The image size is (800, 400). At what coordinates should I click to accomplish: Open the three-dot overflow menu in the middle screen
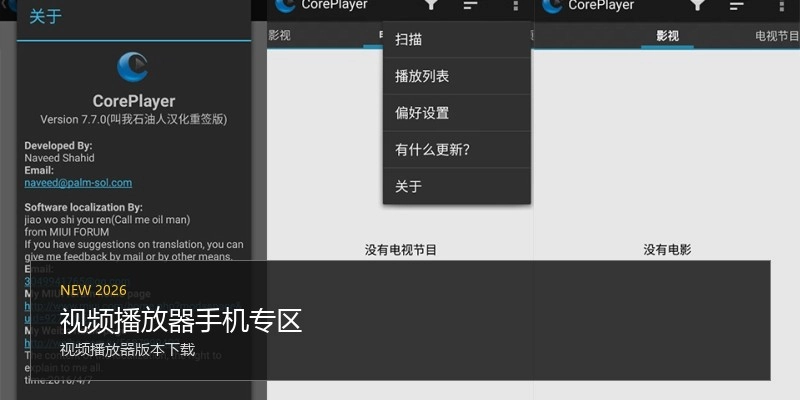[x=516, y=5]
